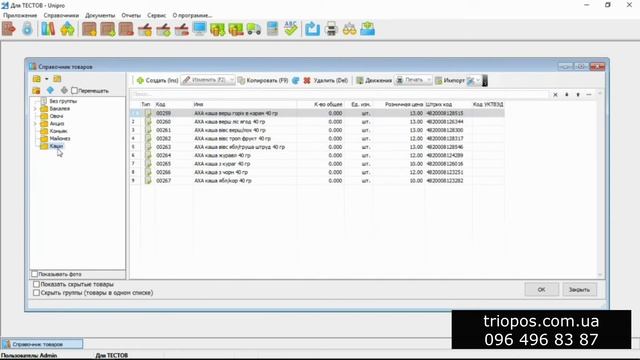Viewport: 640px width, 360px height.
Task: Select product row with code 00262
Action: coord(317,138)
